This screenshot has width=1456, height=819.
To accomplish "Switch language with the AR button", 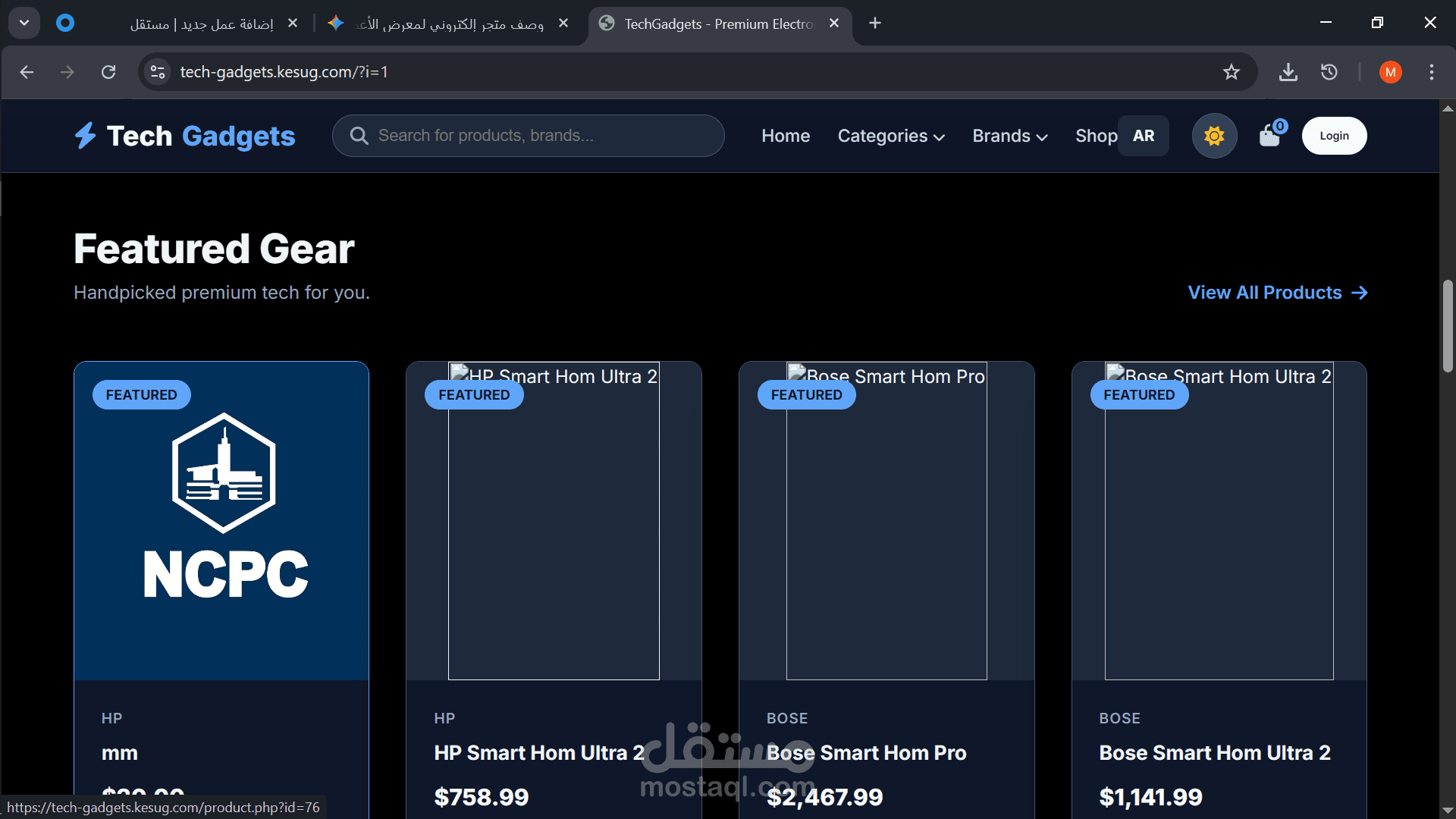I will click(x=1143, y=136).
